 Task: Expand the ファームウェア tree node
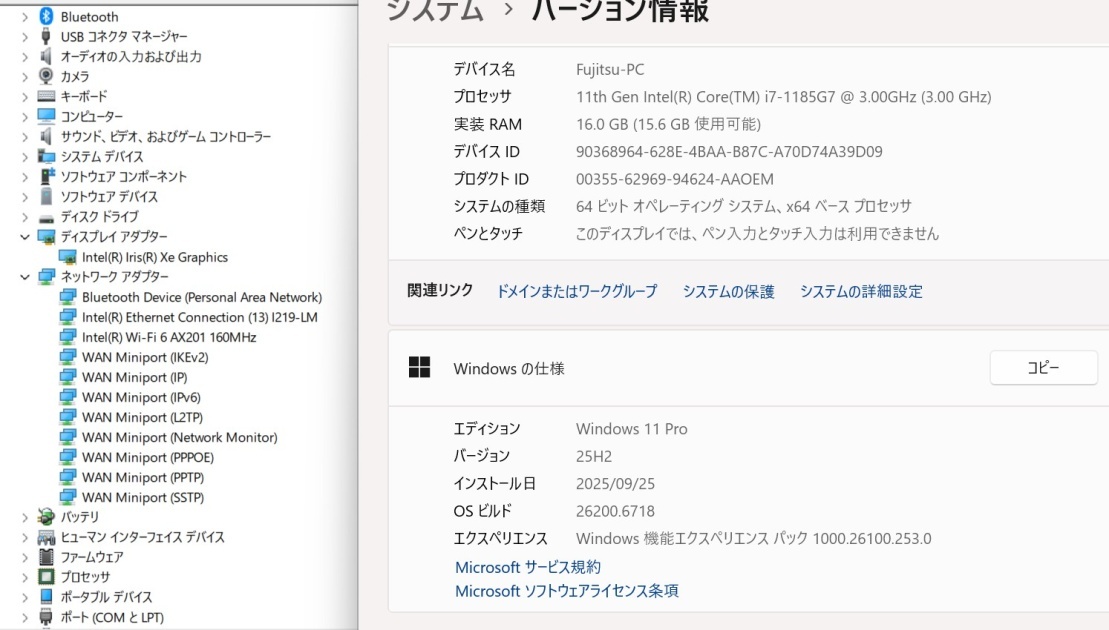pyautogui.click(x=25, y=557)
